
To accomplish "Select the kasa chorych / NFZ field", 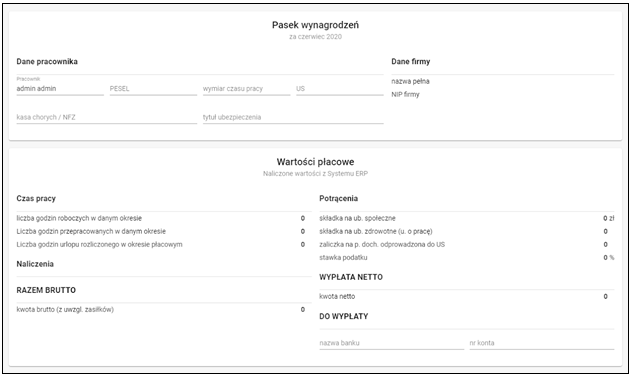I will click(107, 117).
